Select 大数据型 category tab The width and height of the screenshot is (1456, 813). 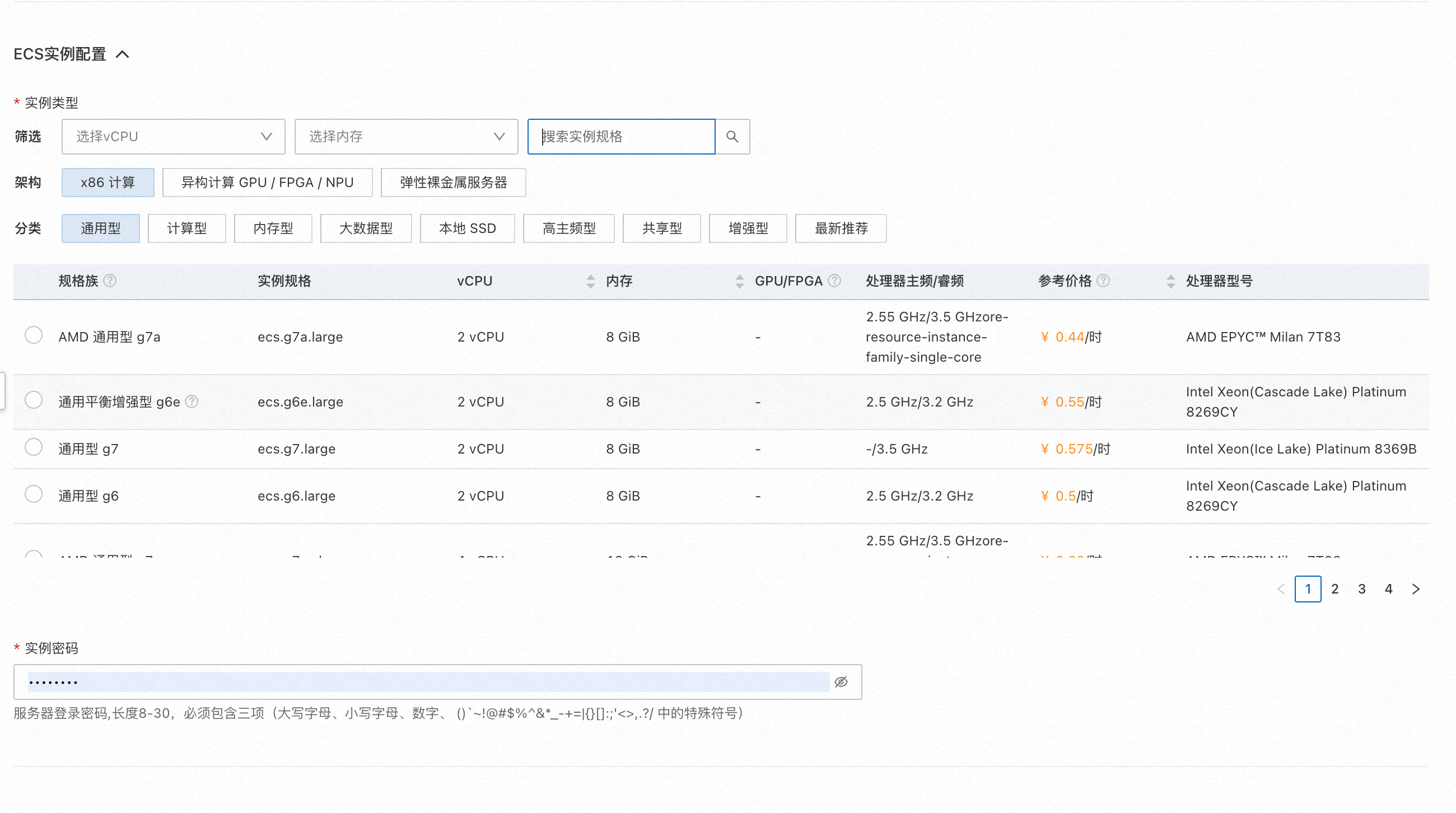click(366, 228)
